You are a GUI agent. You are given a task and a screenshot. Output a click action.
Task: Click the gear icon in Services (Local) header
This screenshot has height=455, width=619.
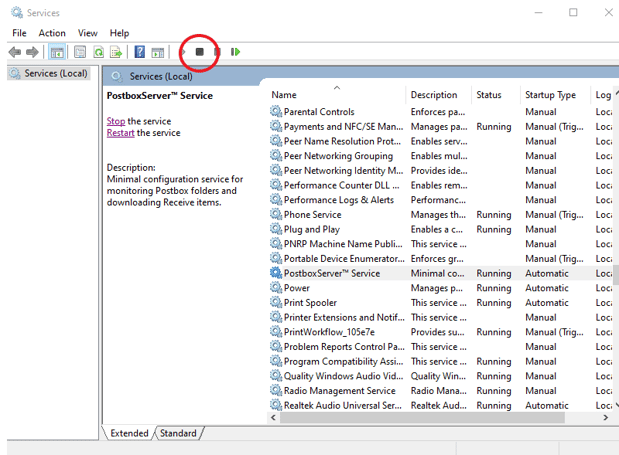point(116,76)
